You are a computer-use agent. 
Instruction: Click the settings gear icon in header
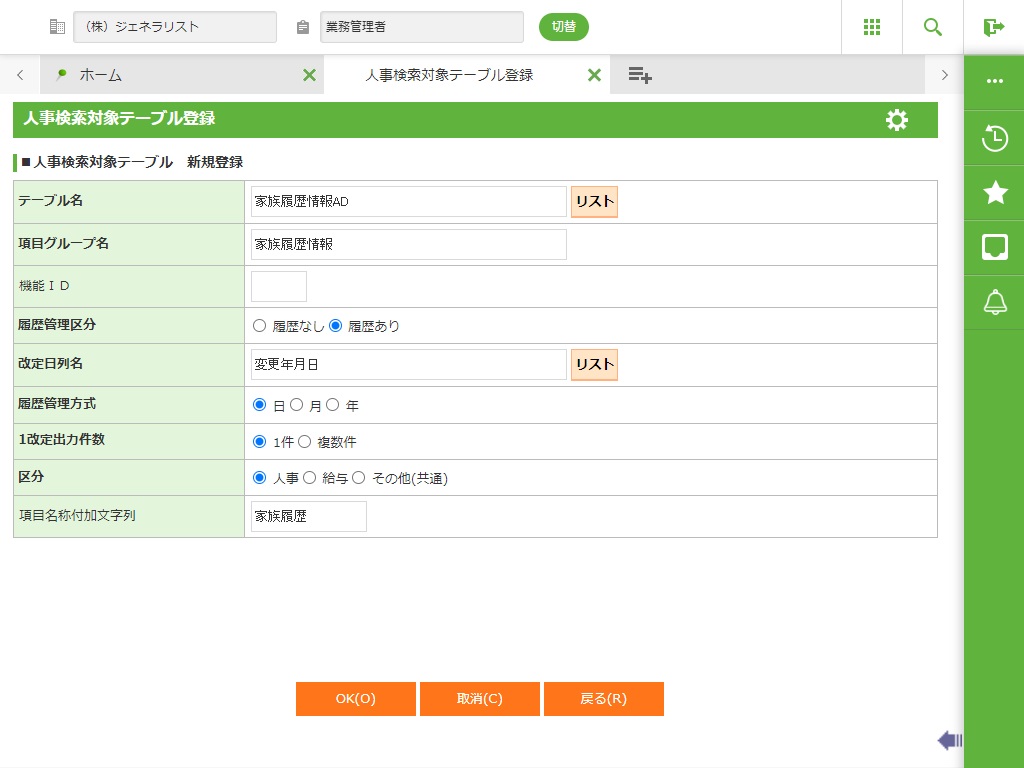pos(897,120)
